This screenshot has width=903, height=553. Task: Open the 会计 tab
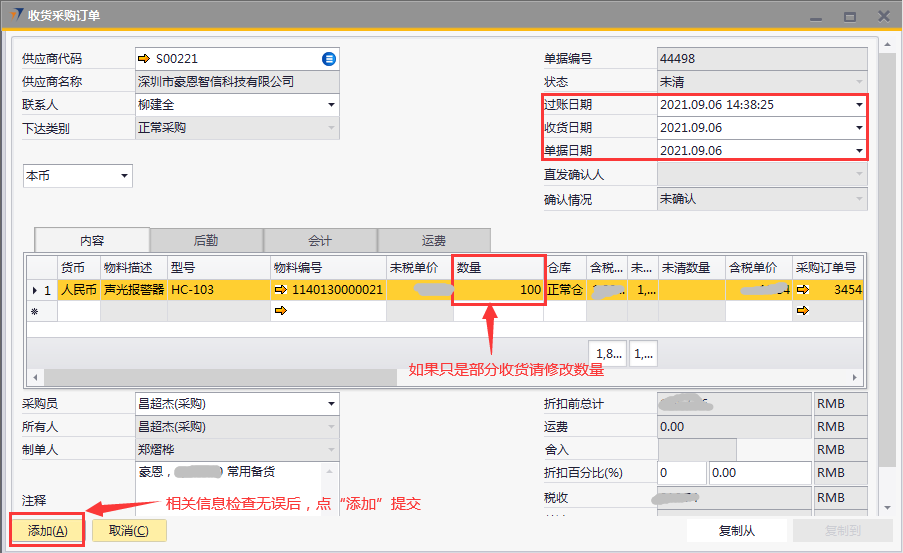[320, 241]
